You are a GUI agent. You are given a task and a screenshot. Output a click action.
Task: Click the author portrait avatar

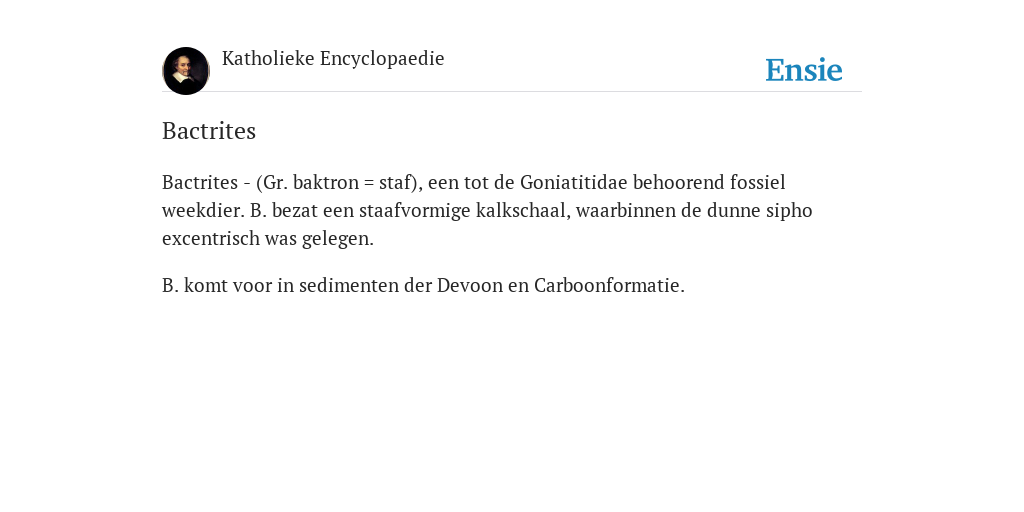[x=186, y=71]
